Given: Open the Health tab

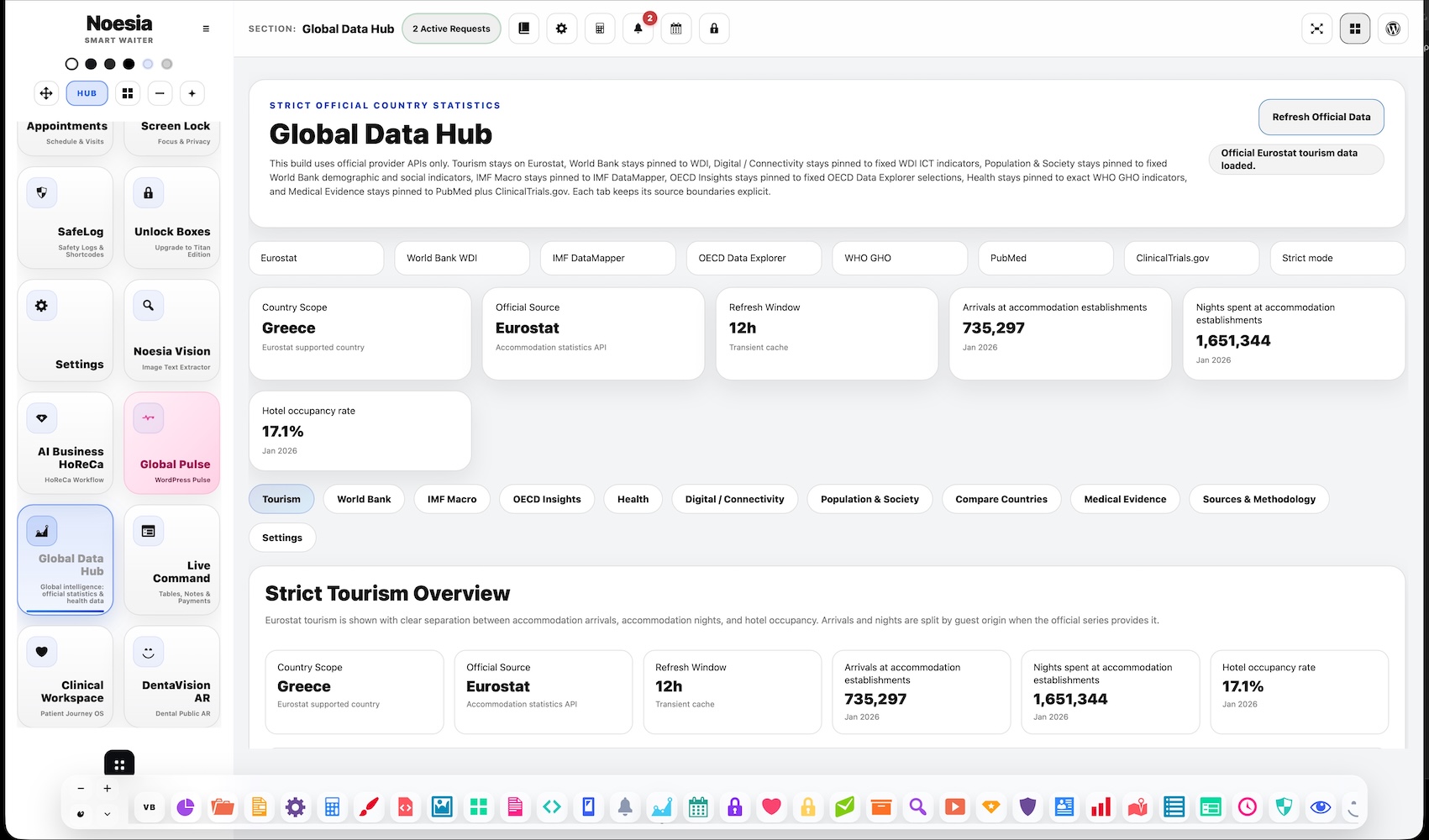Looking at the screenshot, I should coord(633,499).
